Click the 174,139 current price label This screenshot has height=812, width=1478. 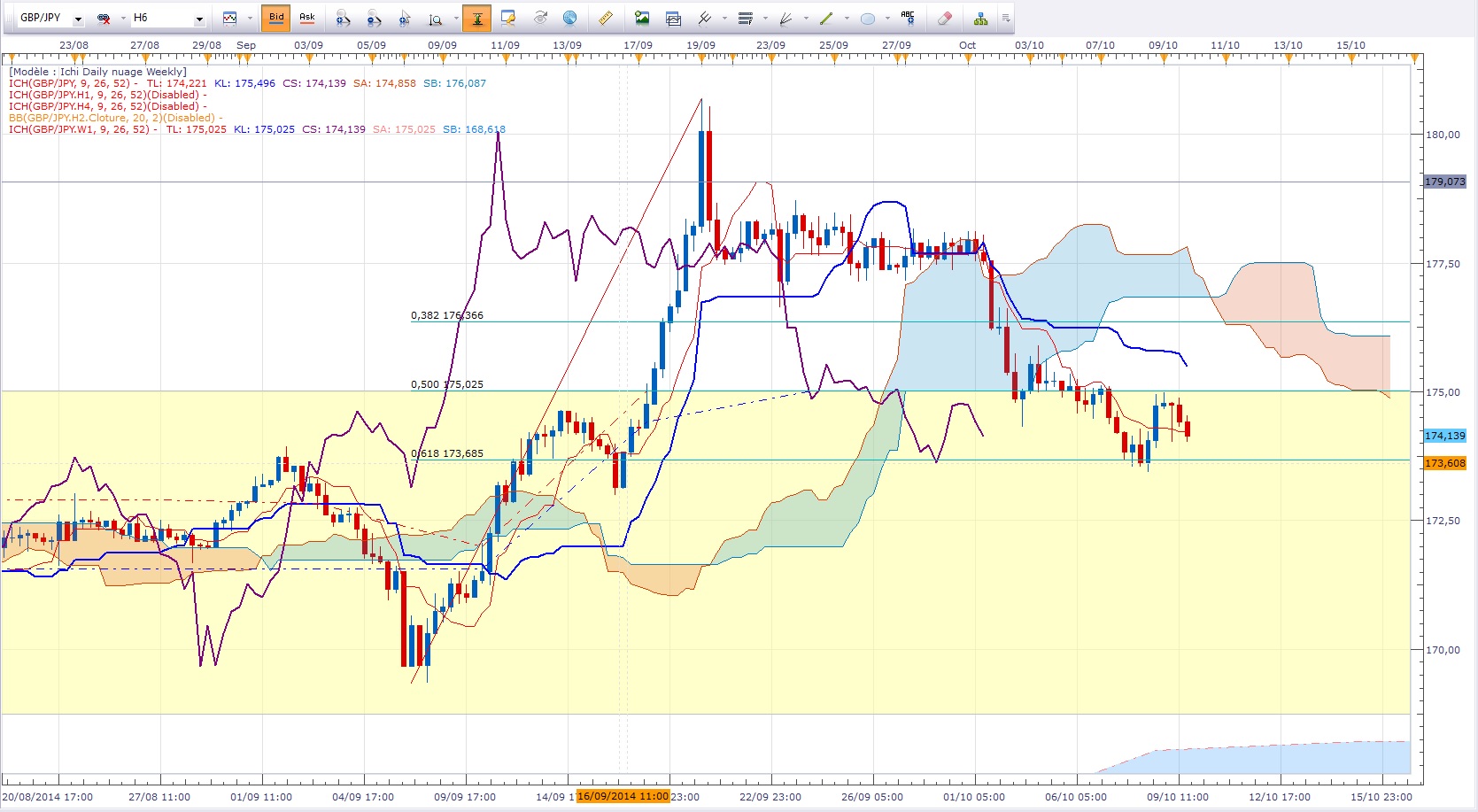click(1444, 436)
